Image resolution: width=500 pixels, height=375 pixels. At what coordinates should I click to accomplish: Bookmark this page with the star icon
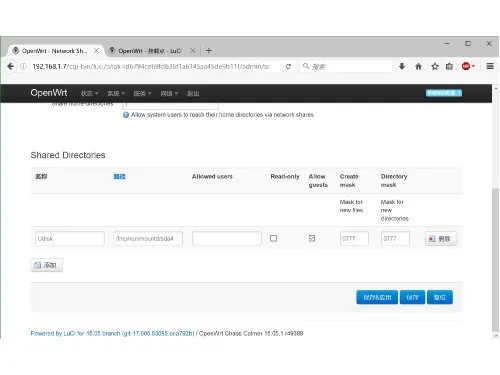pos(435,66)
